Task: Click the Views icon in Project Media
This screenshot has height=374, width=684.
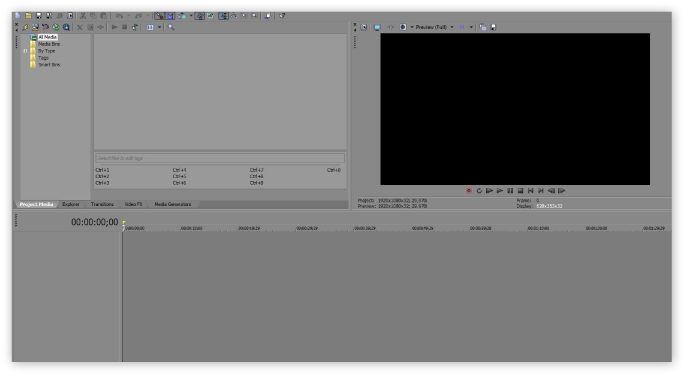Action: [150, 27]
